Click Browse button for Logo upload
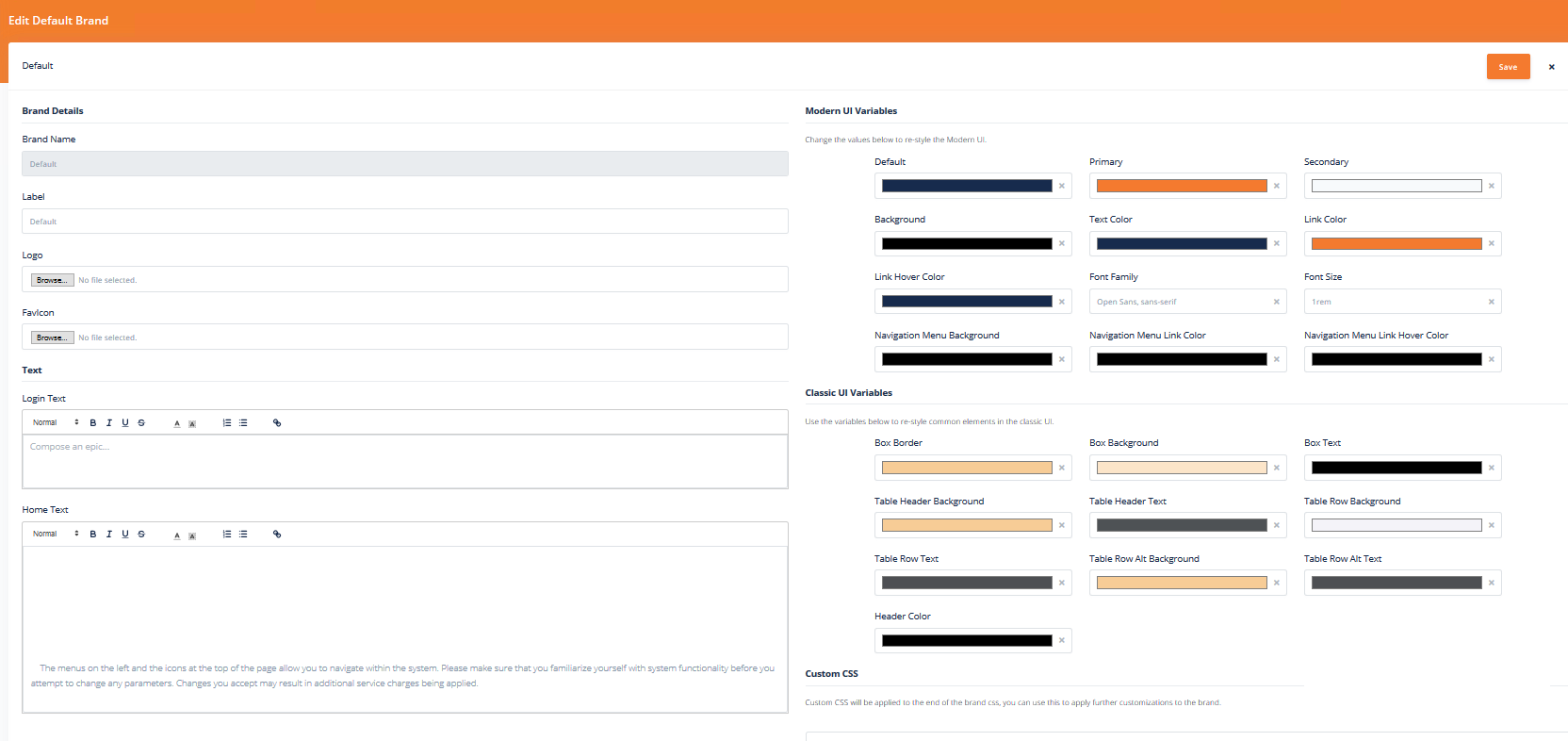The width and height of the screenshot is (1568, 741). pos(52,280)
